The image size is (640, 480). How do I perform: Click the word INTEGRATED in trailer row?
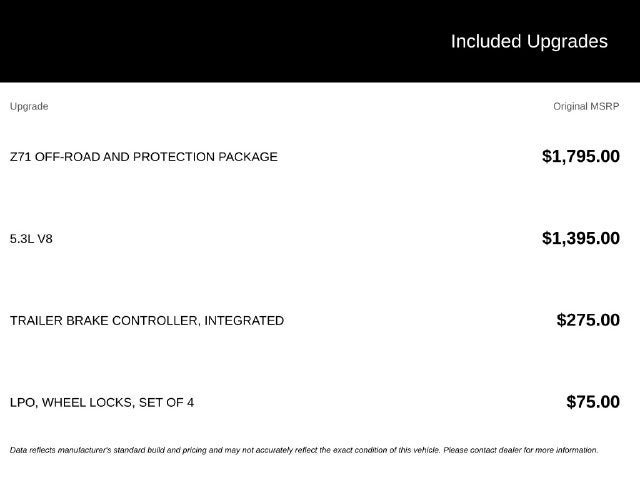pos(244,321)
